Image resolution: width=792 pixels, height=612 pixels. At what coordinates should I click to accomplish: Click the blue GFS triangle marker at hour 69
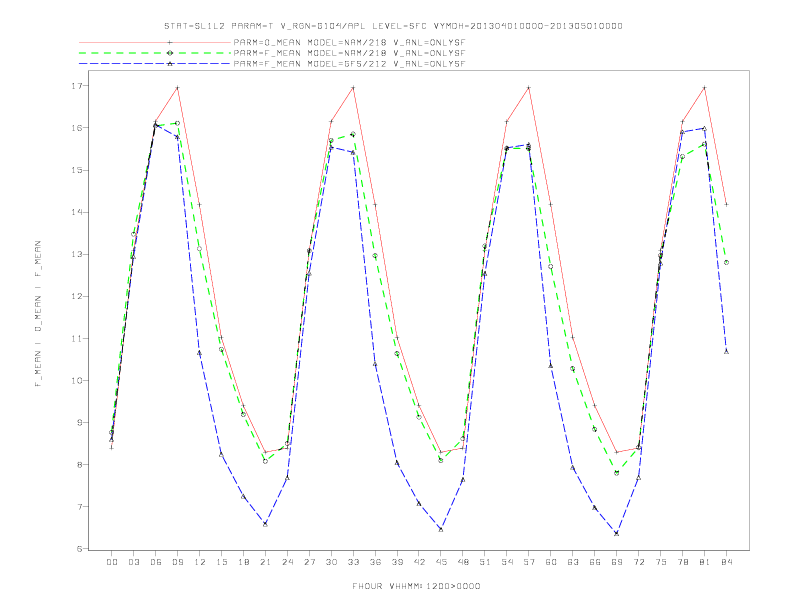(x=616, y=533)
